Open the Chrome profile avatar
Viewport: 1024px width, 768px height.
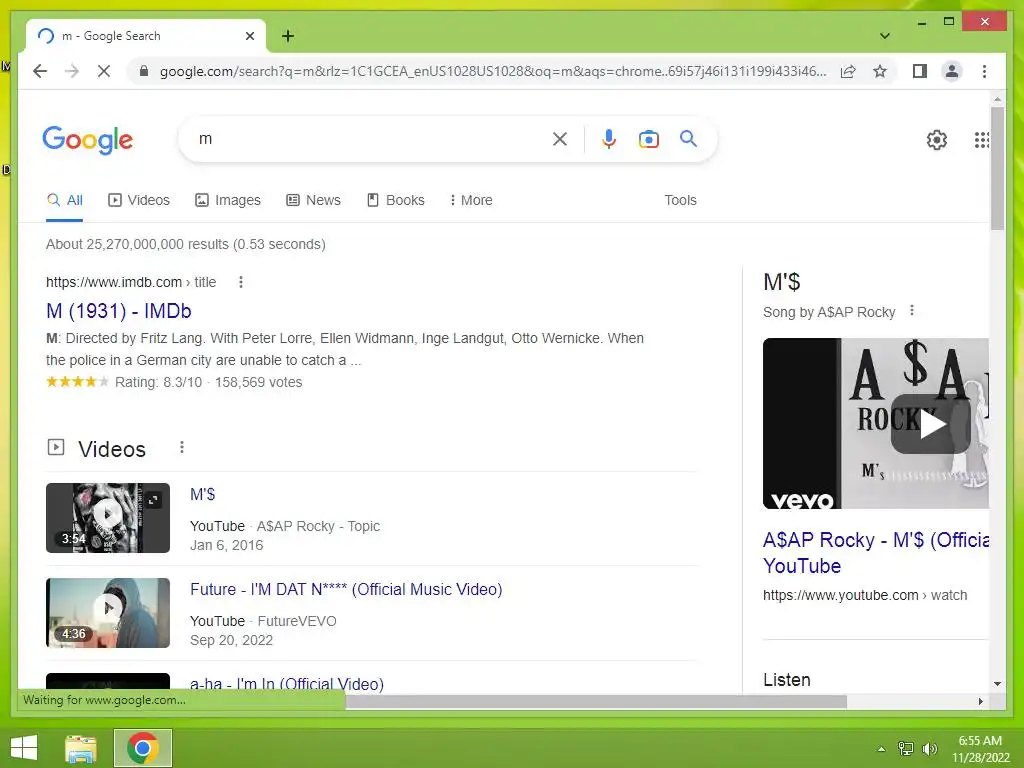click(952, 71)
